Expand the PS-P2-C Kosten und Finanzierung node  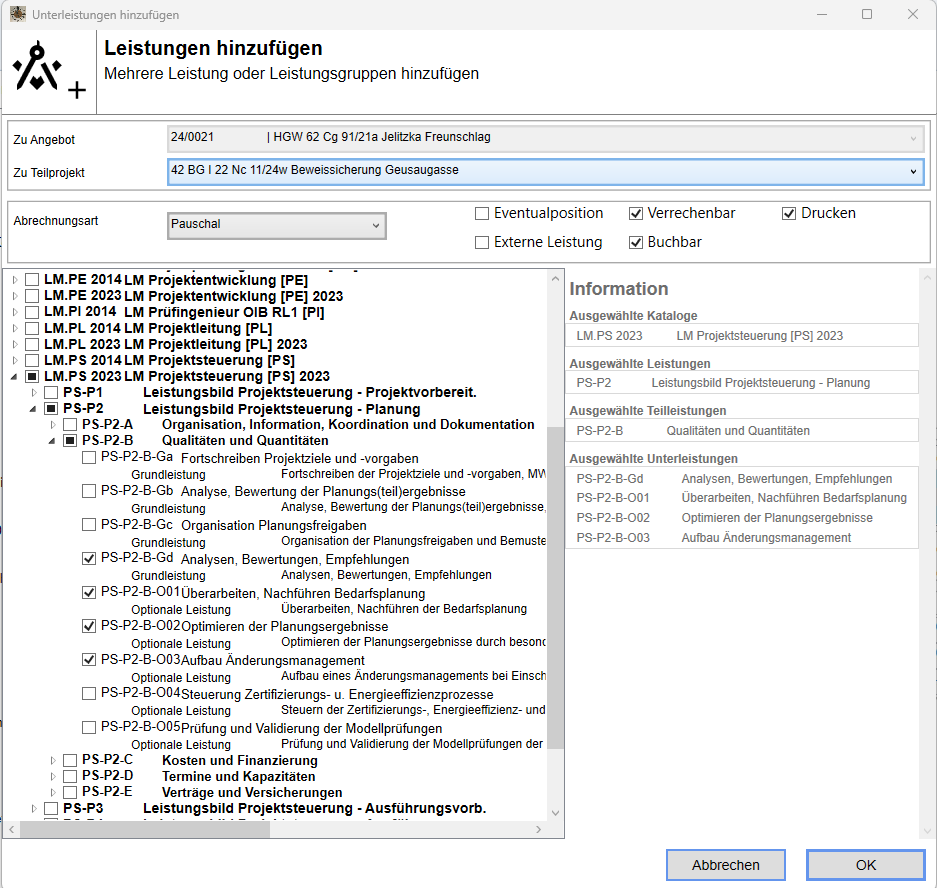(53, 761)
